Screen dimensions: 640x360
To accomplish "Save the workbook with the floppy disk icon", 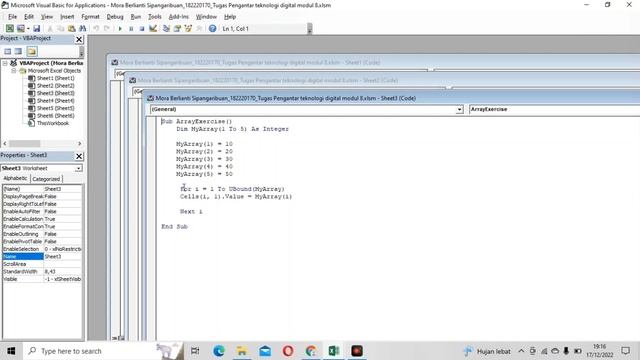I will [x=36, y=29].
